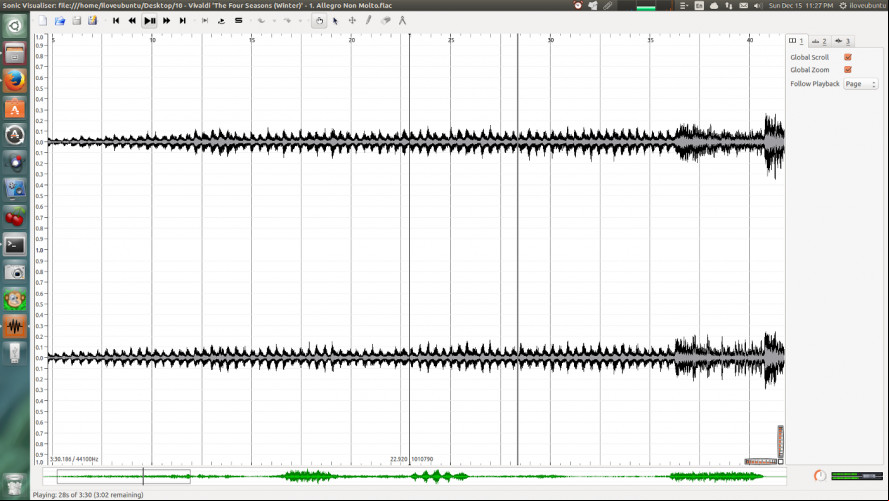This screenshot has height=501, width=889.
Task: Rewind playback to start
Action: (116, 21)
